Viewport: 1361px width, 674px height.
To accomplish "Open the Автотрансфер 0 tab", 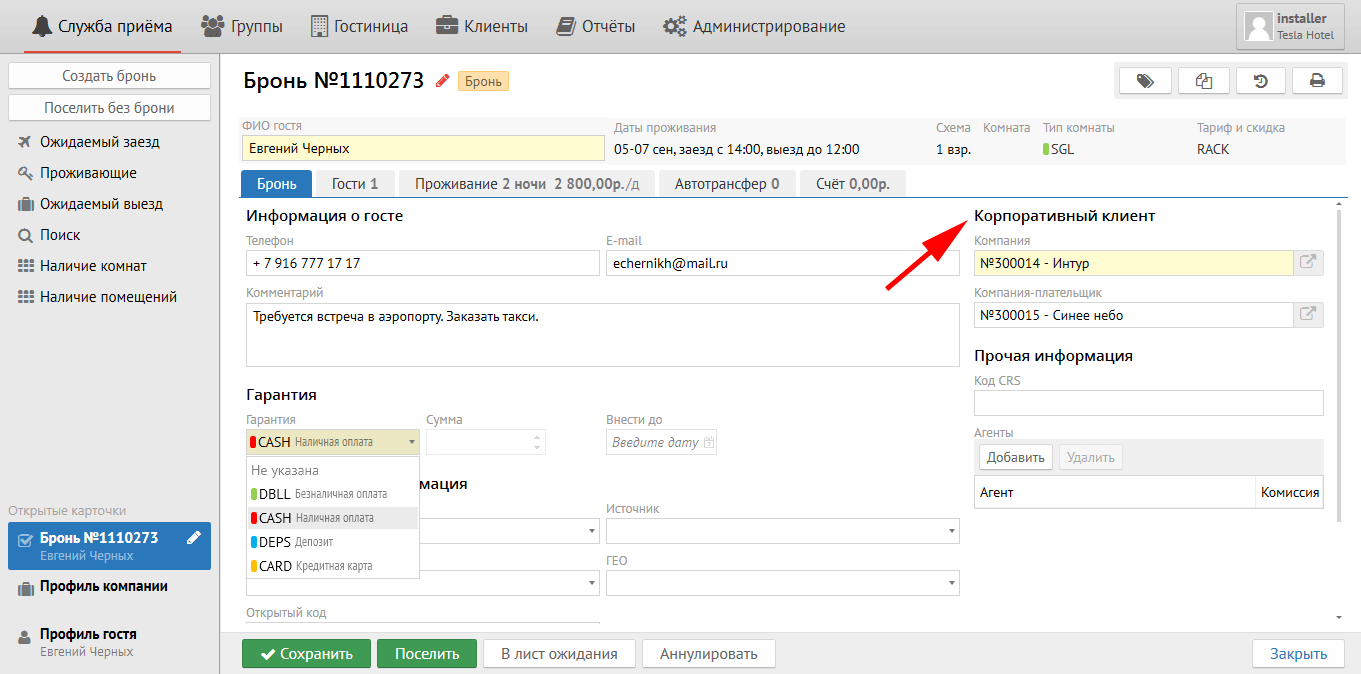I will (727, 184).
